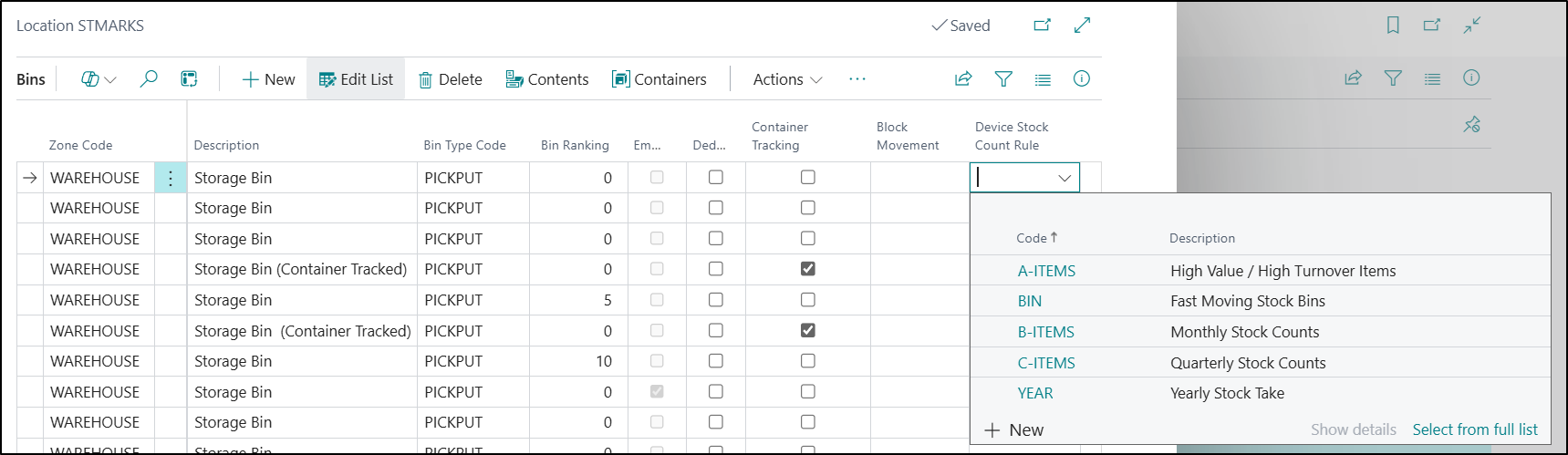Screen dimensions: 1568x455
Task: Expand the Device Stock Count Rule dropdown arrow
Action: coord(1064,178)
